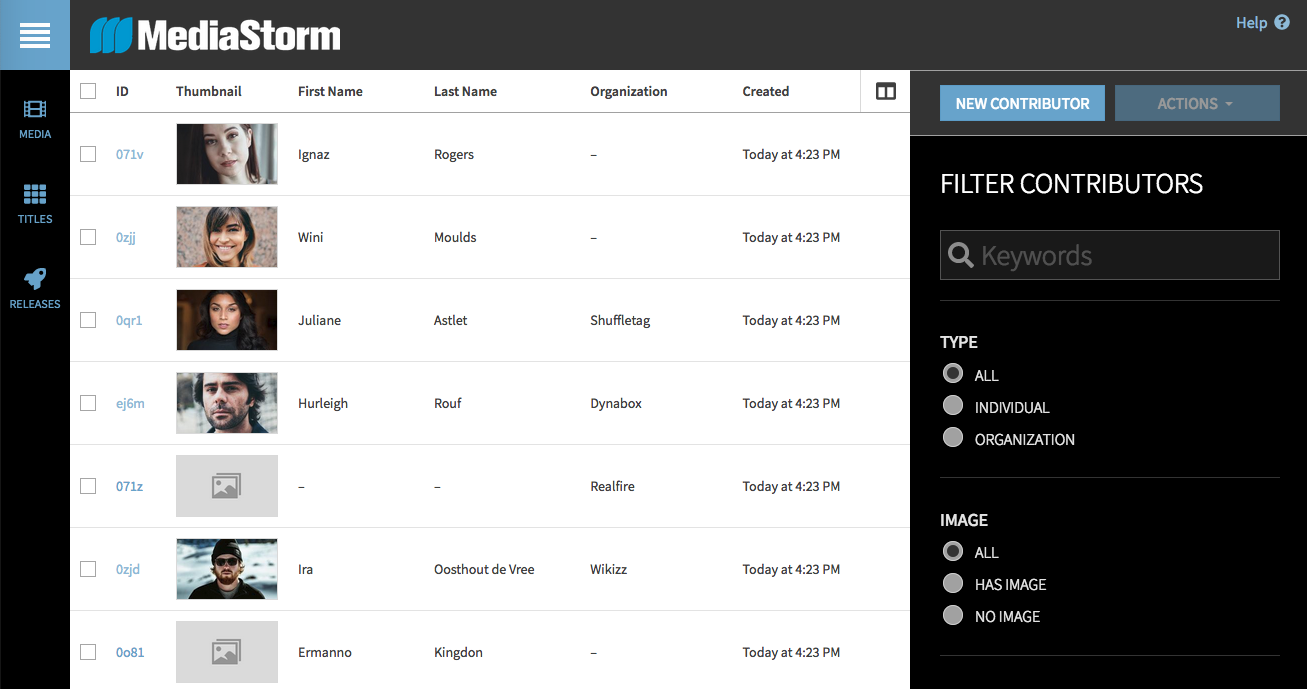Image resolution: width=1307 pixels, height=689 pixels.
Task: Sort by the Created column header
Action: tap(766, 91)
